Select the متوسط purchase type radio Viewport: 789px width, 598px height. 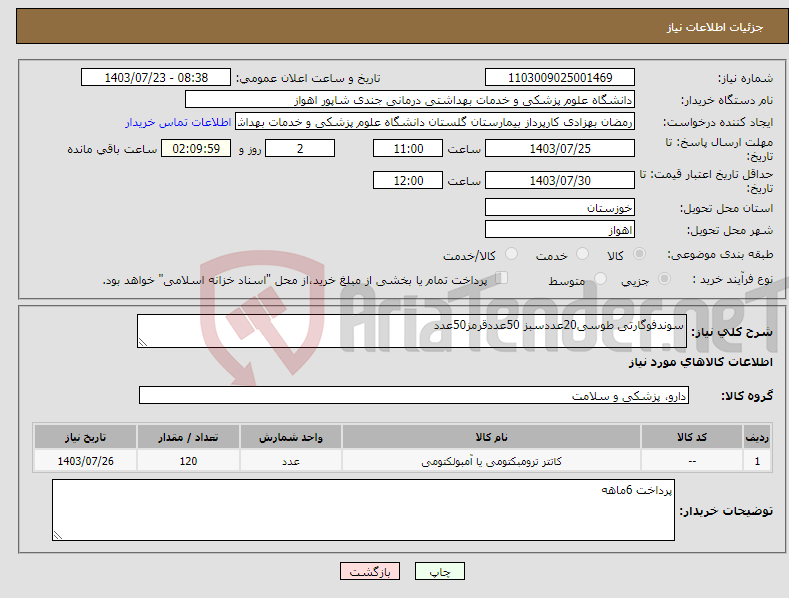[600, 279]
